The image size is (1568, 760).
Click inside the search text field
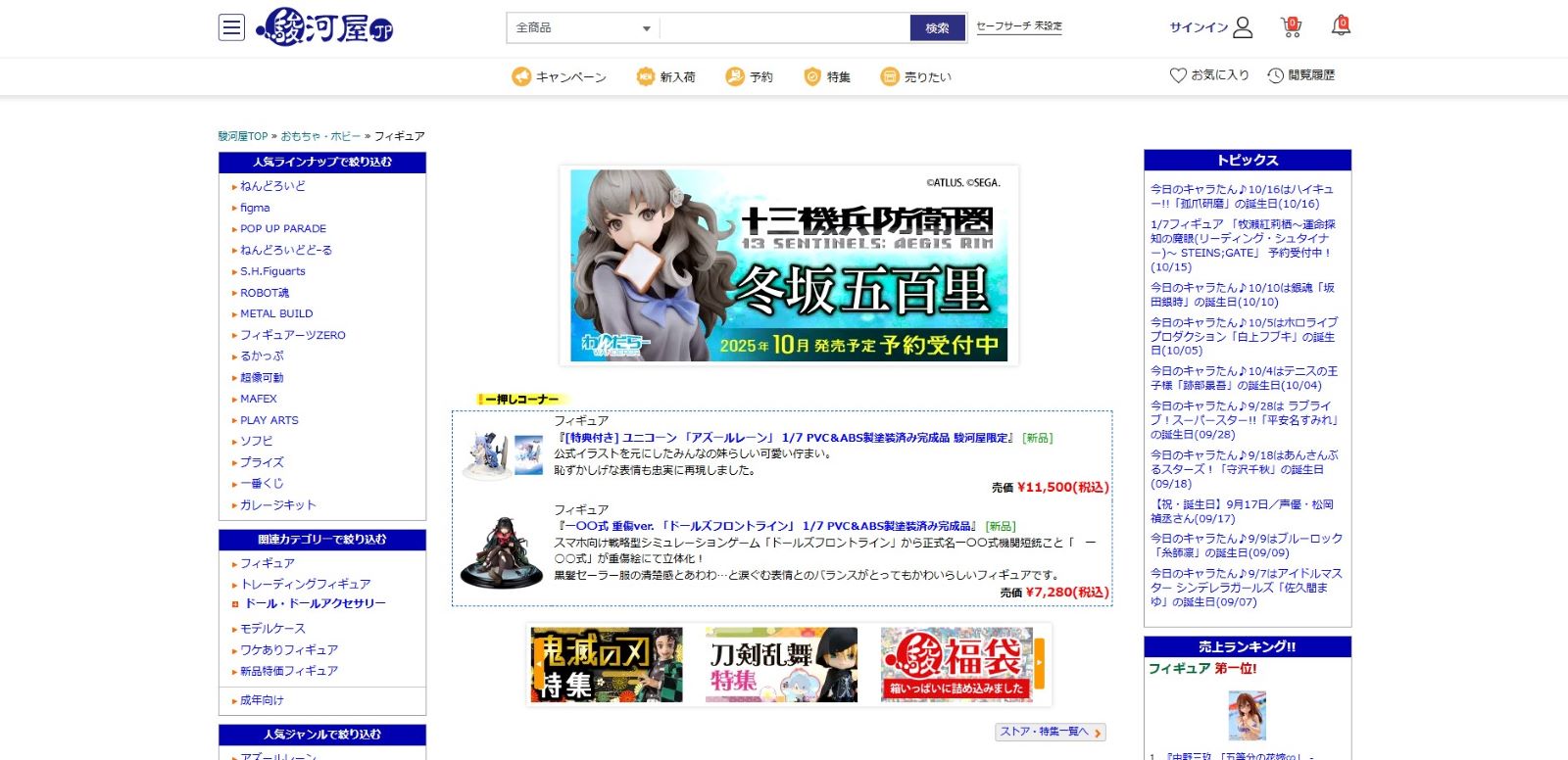(x=784, y=28)
